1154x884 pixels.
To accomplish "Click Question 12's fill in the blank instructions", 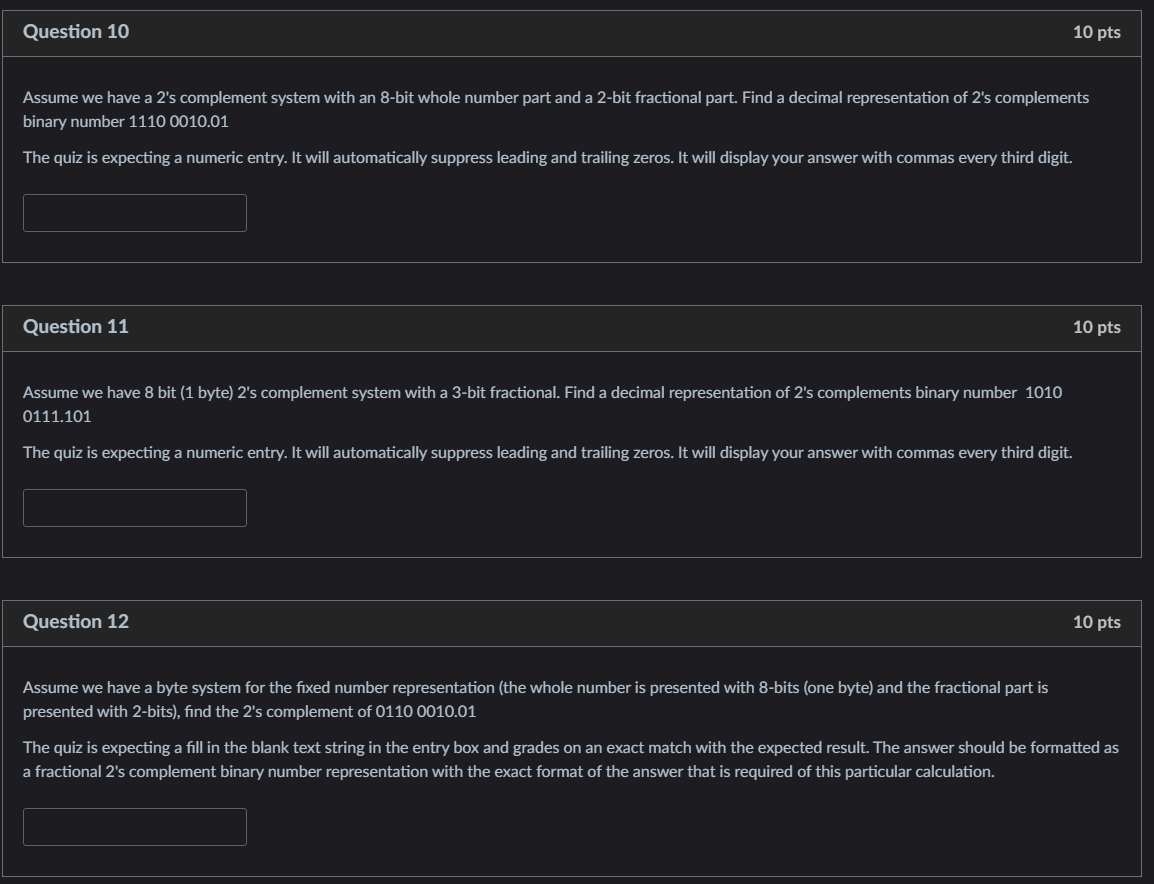I will 570,760.
